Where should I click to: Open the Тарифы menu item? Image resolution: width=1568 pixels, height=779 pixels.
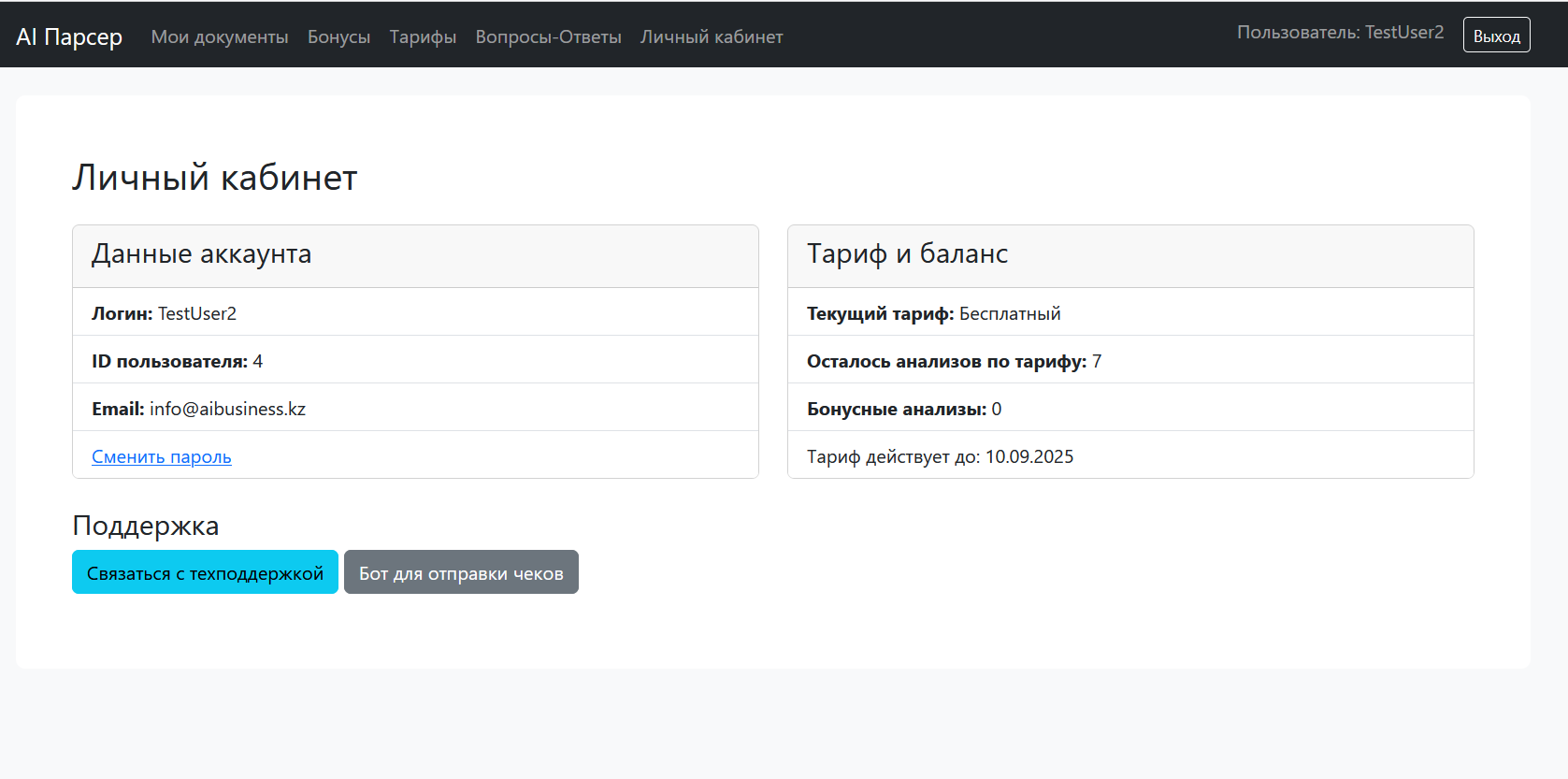tap(423, 36)
